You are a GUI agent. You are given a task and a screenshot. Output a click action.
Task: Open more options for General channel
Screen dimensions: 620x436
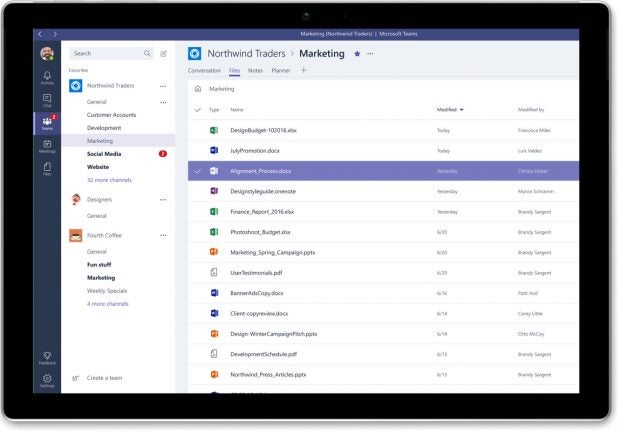click(163, 102)
